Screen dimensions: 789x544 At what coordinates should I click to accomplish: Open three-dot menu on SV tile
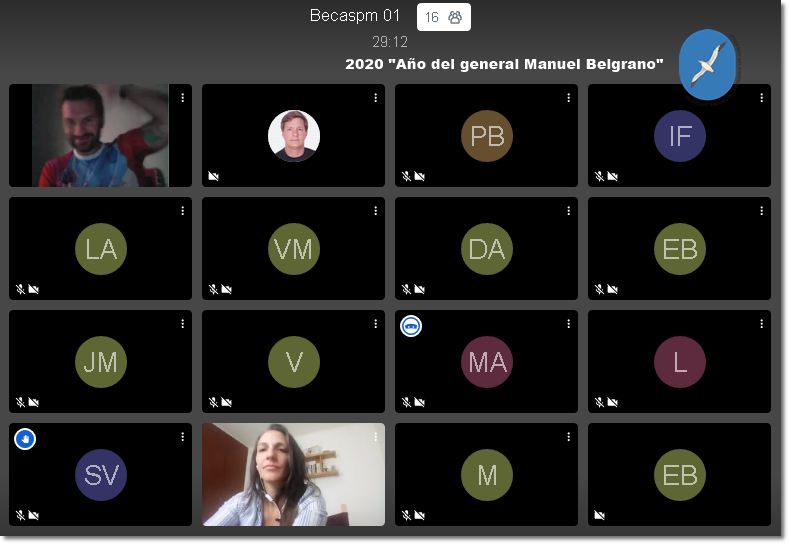182,437
